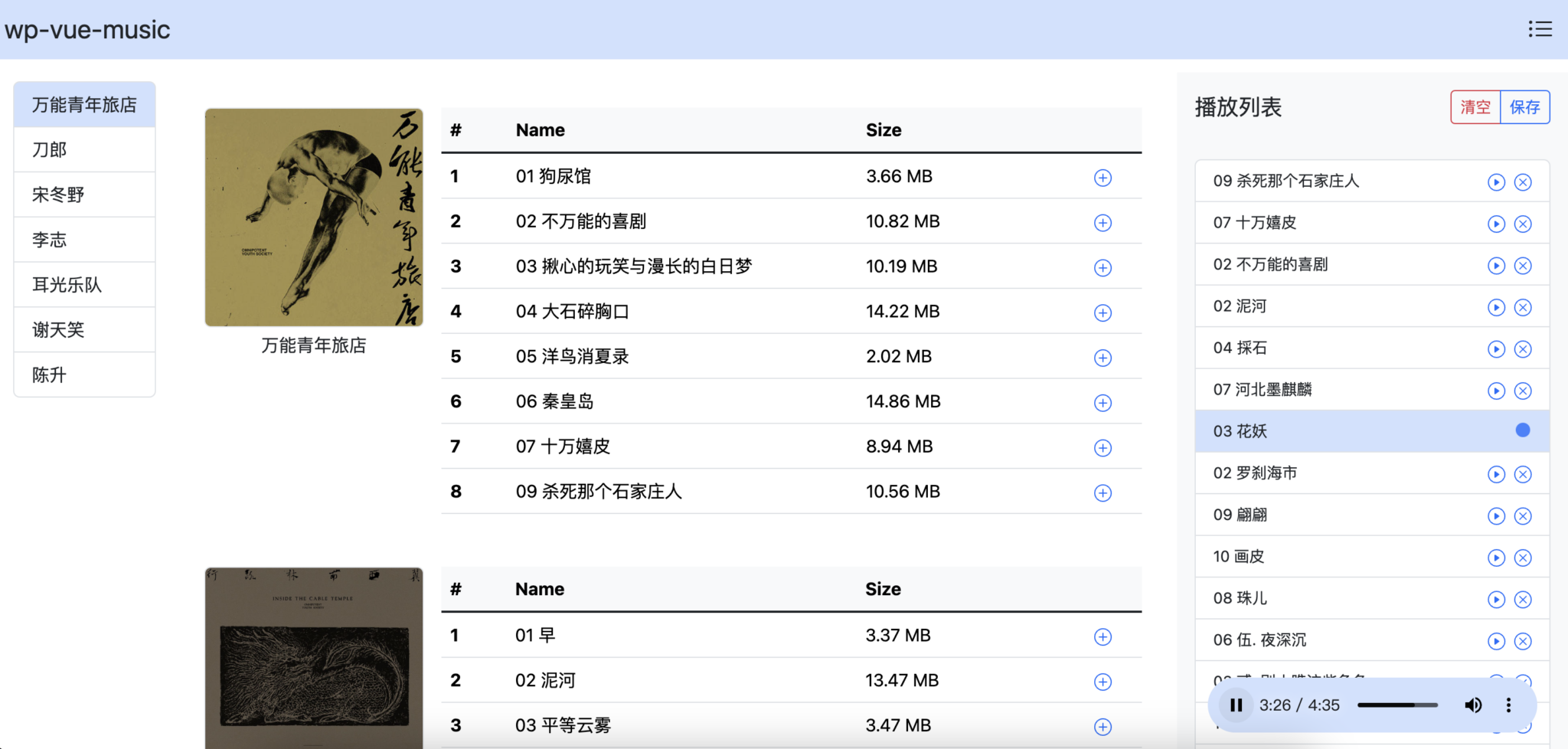Add 02 泥河 from album table
The height and width of the screenshot is (749, 1568).
click(1102, 682)
